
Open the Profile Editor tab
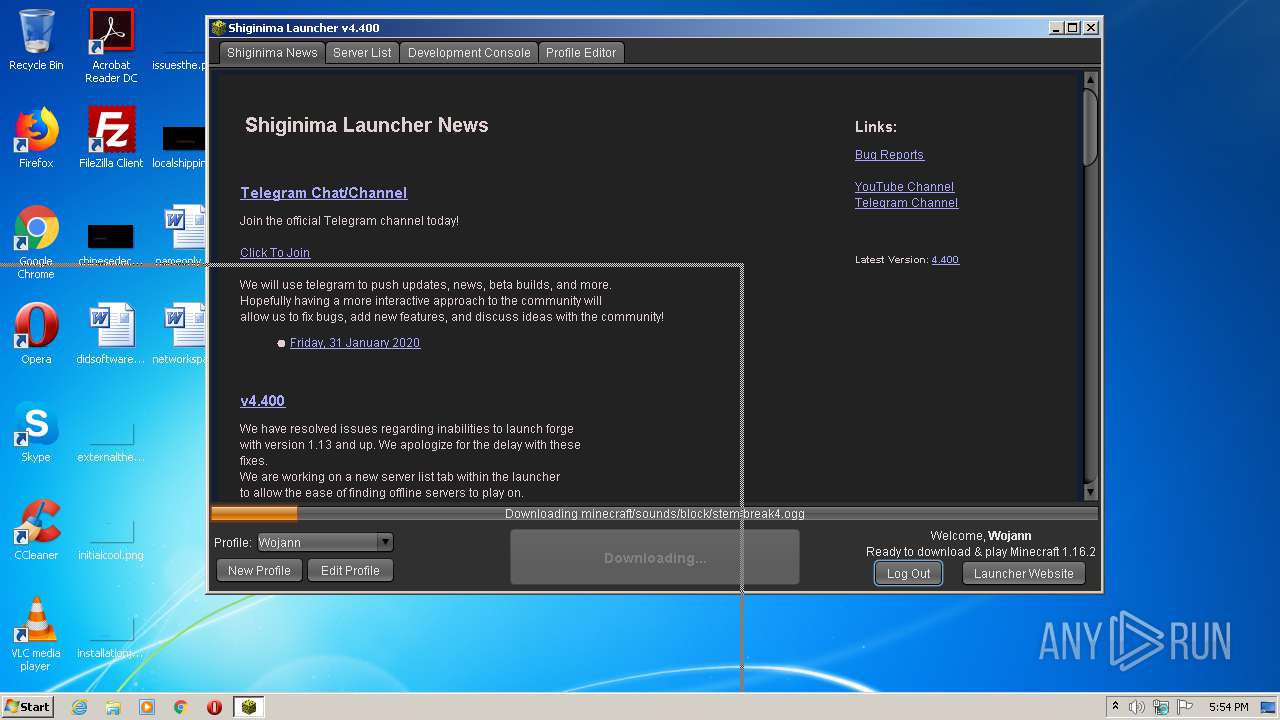581,53
